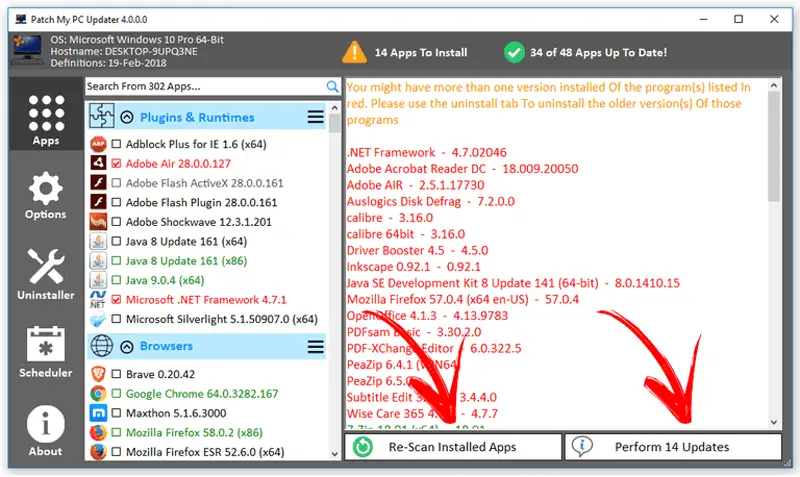Image resolution: width=800 pixels, height=477 pixels.
Task: Click the Mozilla Firefox 58.0.2 icon
Action: (x=98, y=433)
